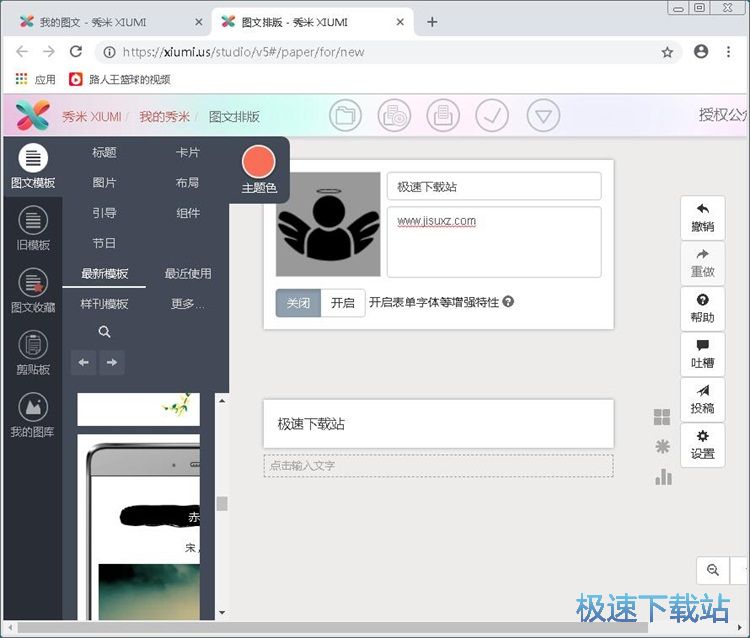Go to 我的秀米 breadcrumb link

[165, 117]
